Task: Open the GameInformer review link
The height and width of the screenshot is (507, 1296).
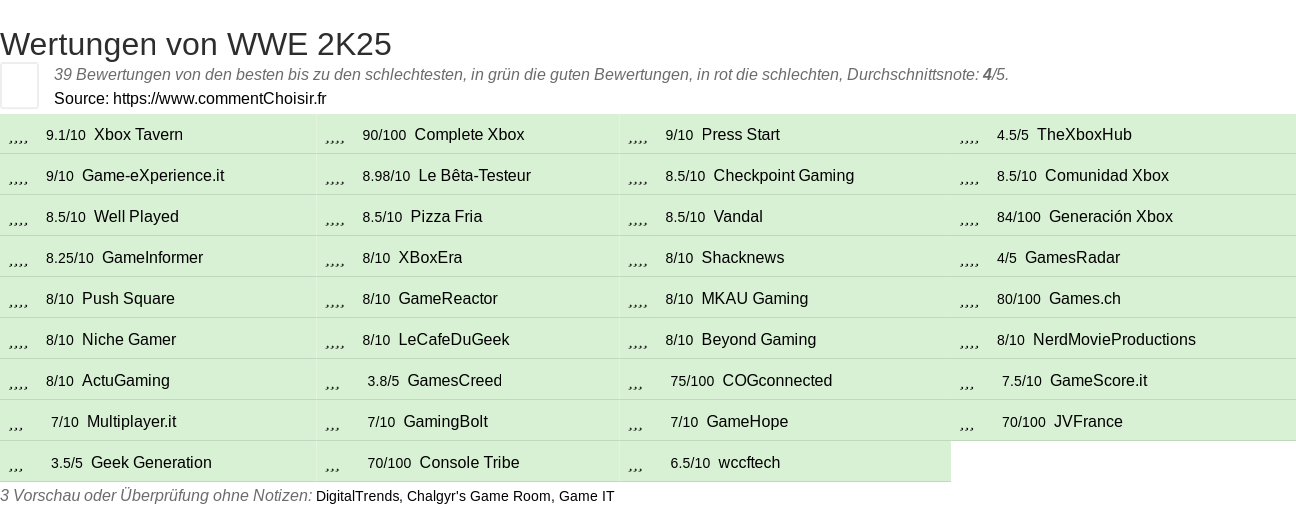Action: tap(152, 257)
